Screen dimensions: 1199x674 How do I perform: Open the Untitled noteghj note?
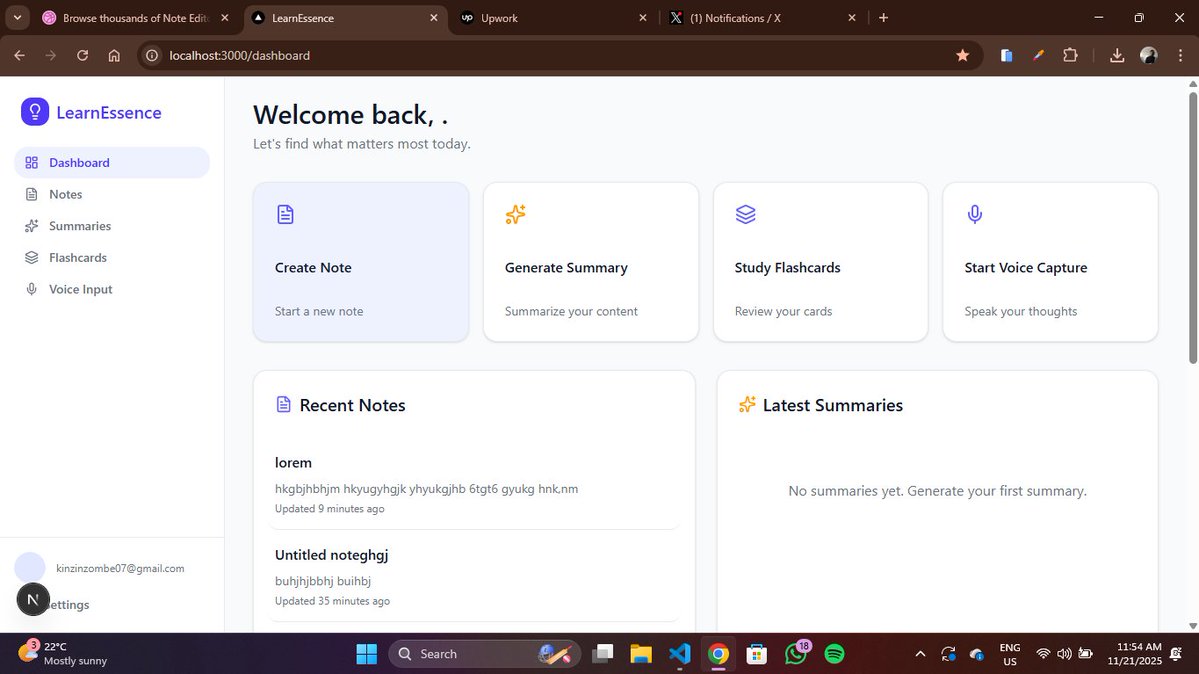coord(331,554)
